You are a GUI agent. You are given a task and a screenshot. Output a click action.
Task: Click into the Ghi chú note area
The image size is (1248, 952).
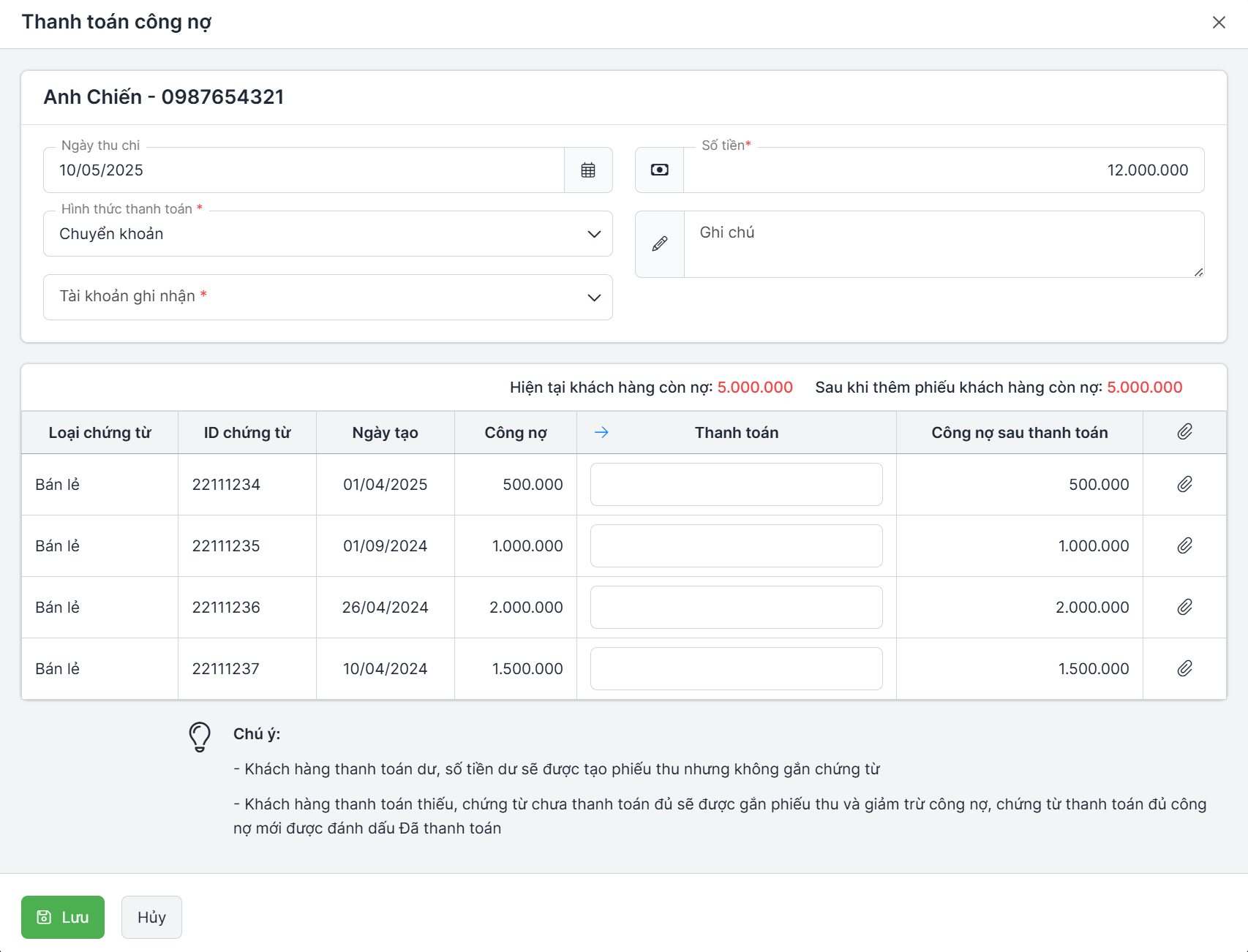[944, 244]
